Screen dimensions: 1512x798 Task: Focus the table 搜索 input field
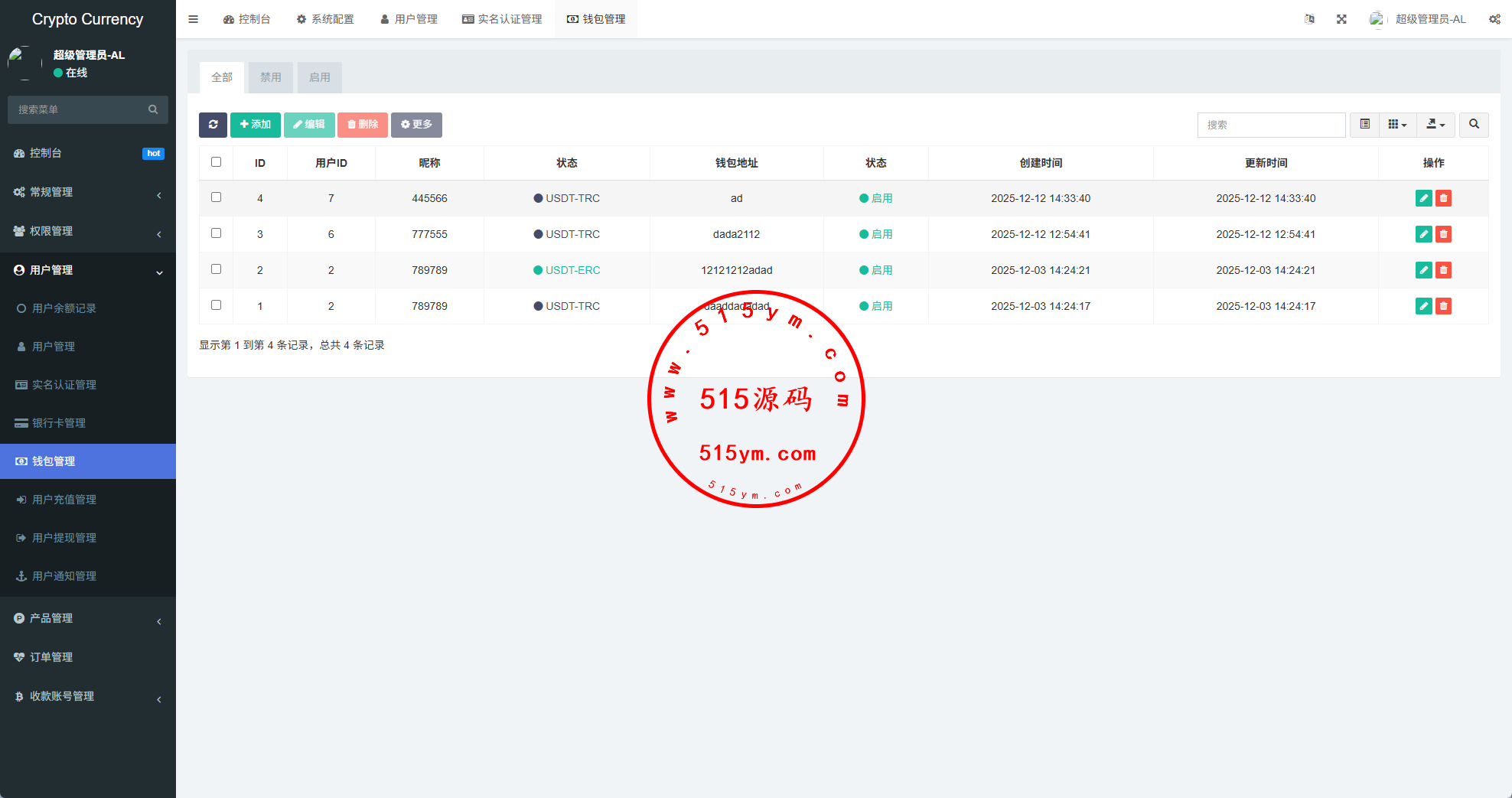tap(1271, 125)
